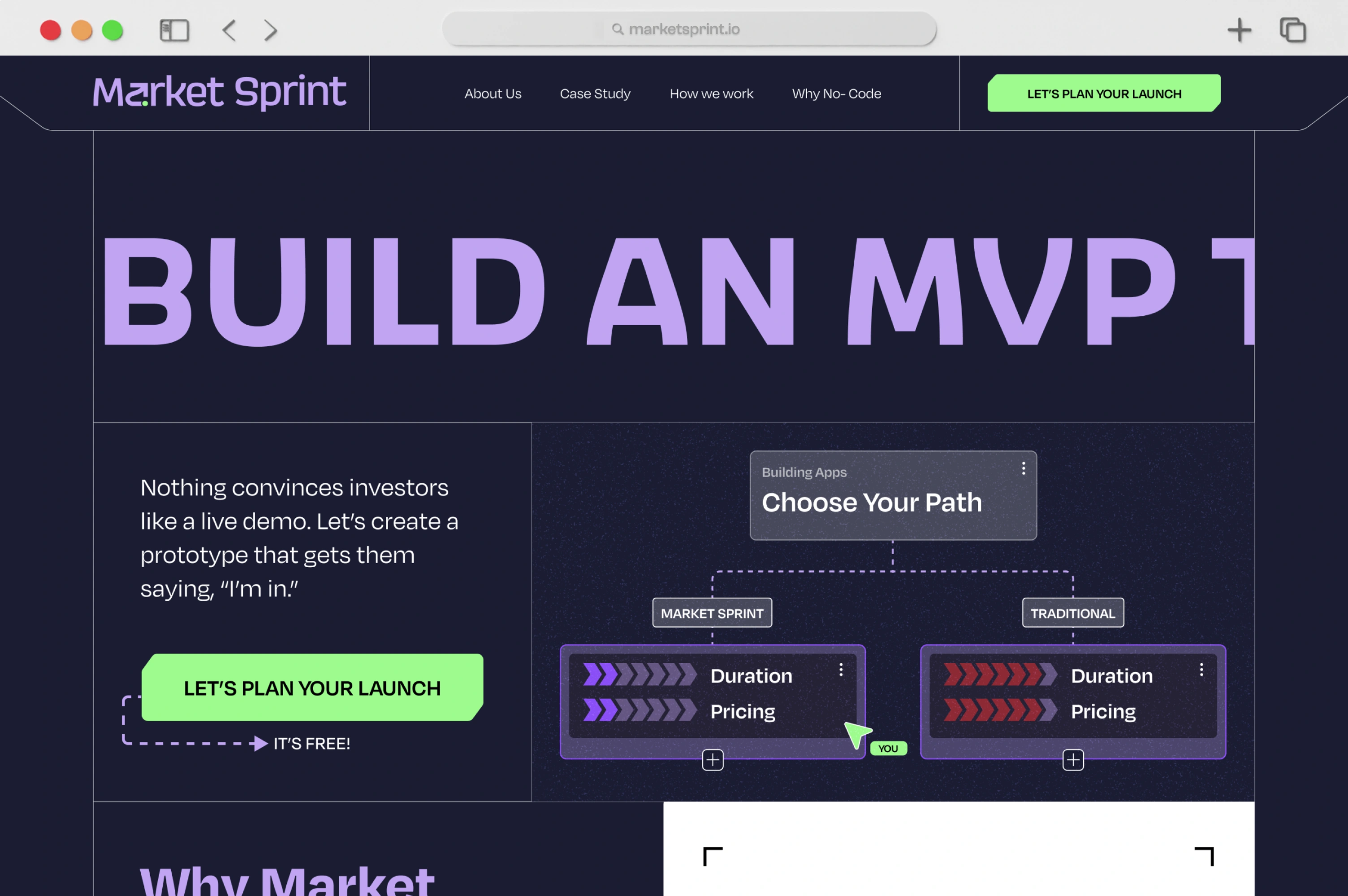Open three-dot menu on Traditional card
Image resolution: width=1348 pixels, height=896 pixels.
coord(1201,670)
